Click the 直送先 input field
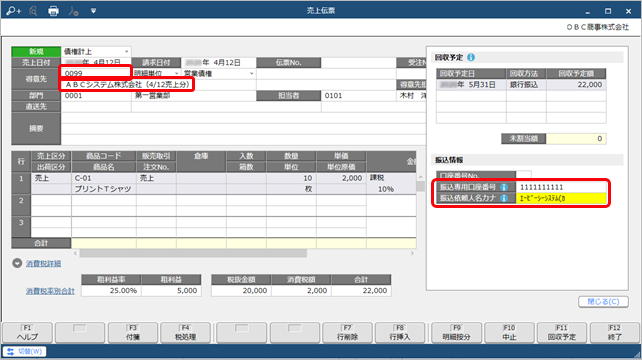This screenshot has height=360, width=642. pyautogui.click(x=96, y=106)
